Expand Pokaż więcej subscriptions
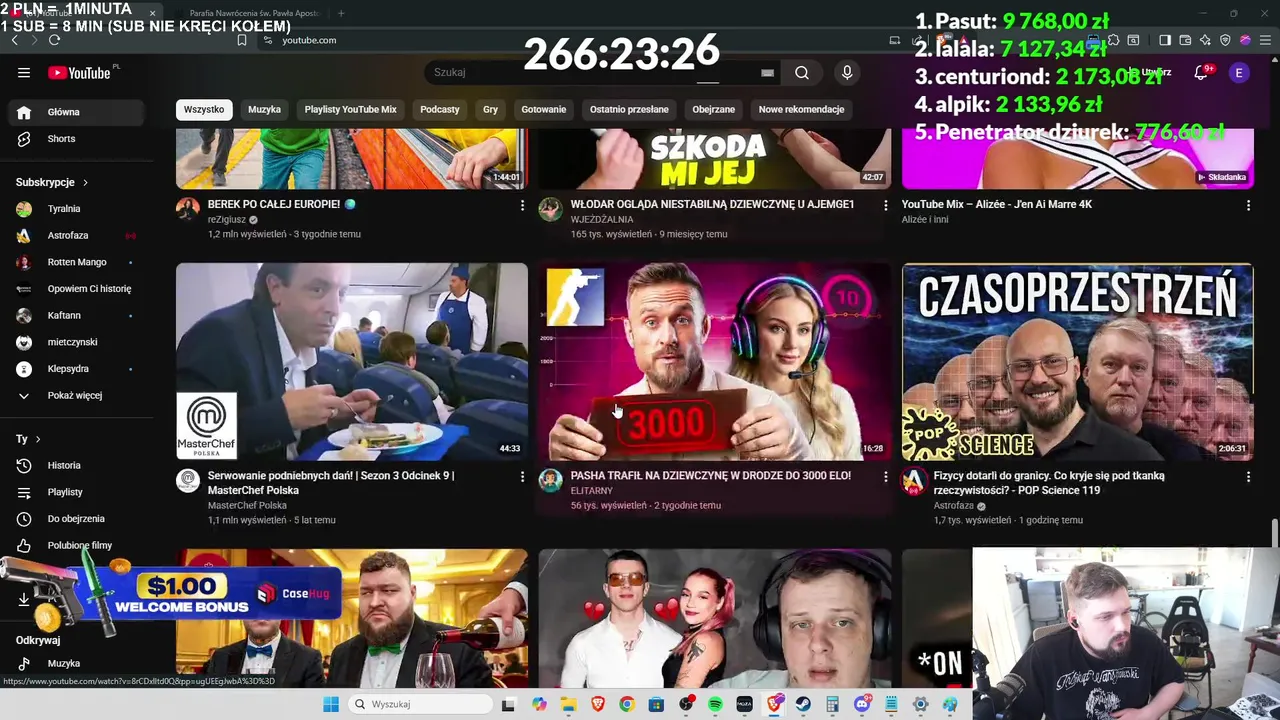Viewport: 1280px width, 720px height. click(77, 395)
